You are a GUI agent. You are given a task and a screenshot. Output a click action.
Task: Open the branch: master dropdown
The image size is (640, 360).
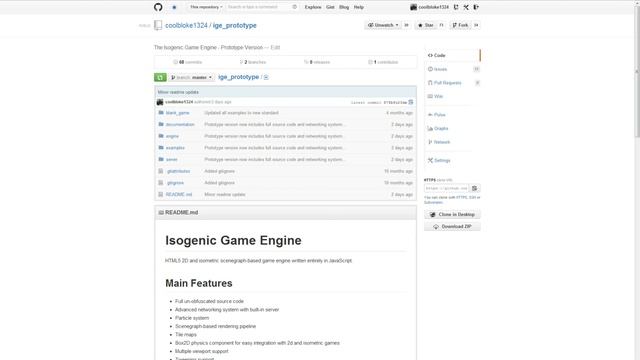[x=191, y=77]
